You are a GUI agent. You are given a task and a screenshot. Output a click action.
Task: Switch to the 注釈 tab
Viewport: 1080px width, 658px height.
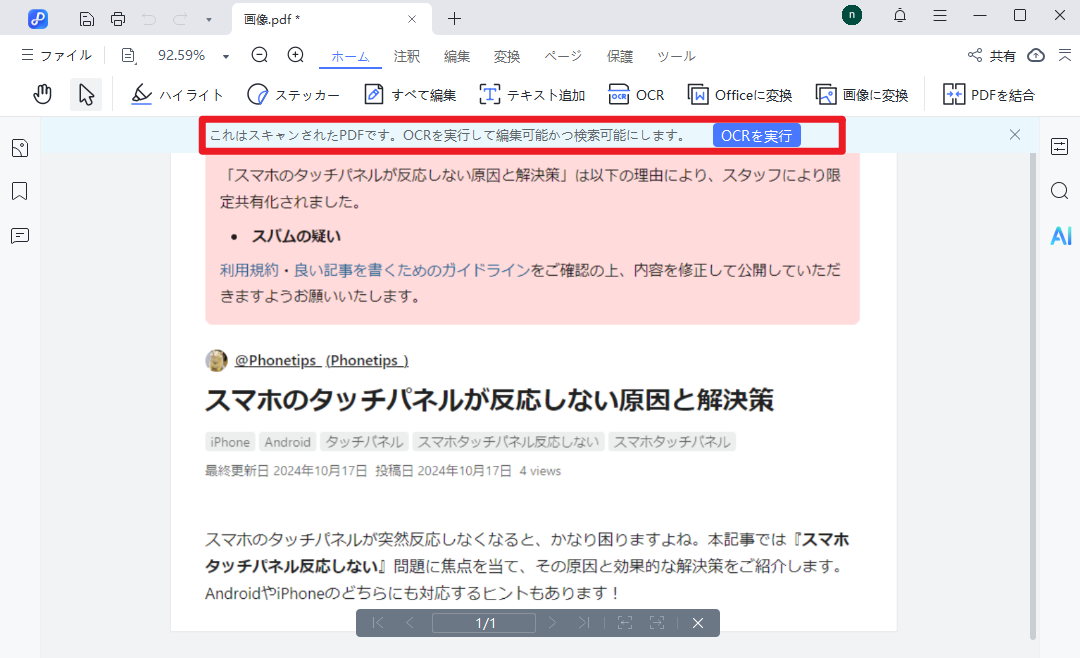coord(407,56)
